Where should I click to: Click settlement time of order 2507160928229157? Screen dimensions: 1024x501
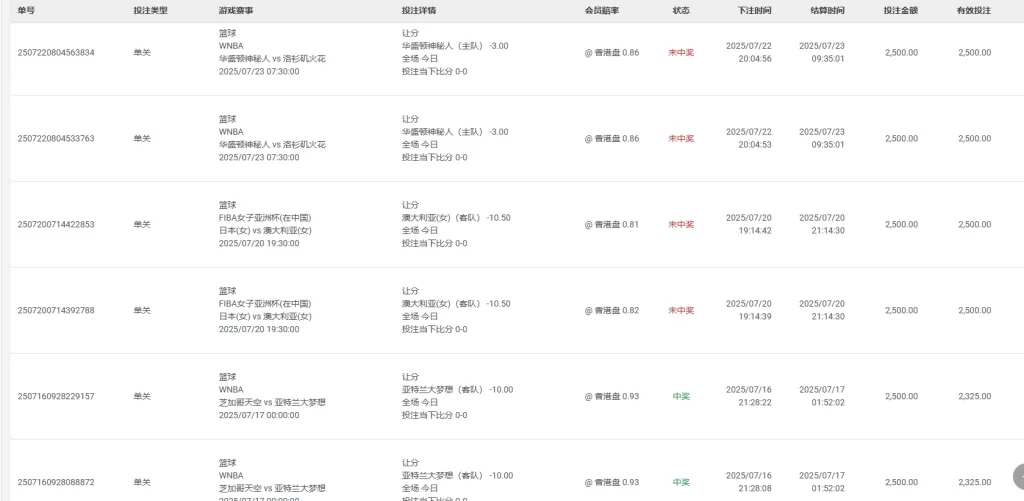click(x=822, y=396)
